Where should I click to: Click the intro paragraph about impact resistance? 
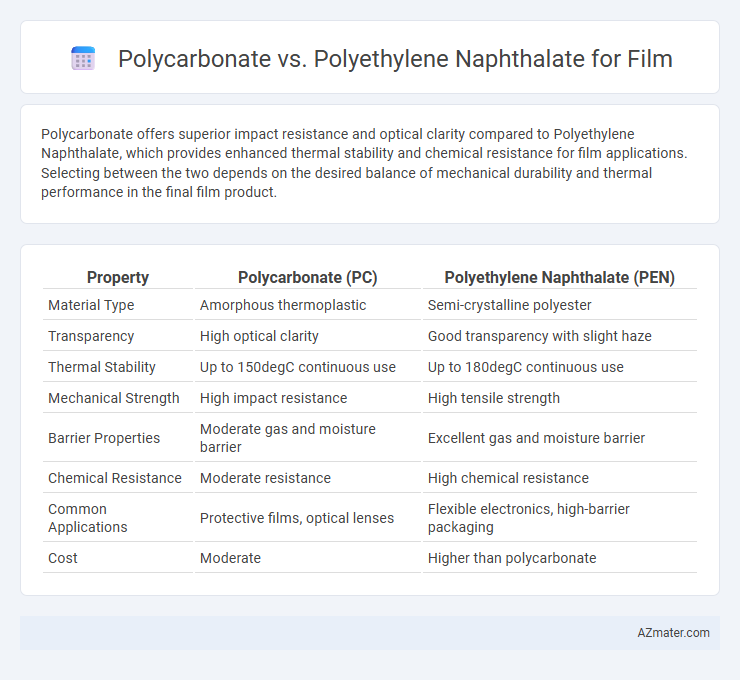(364, 163)
